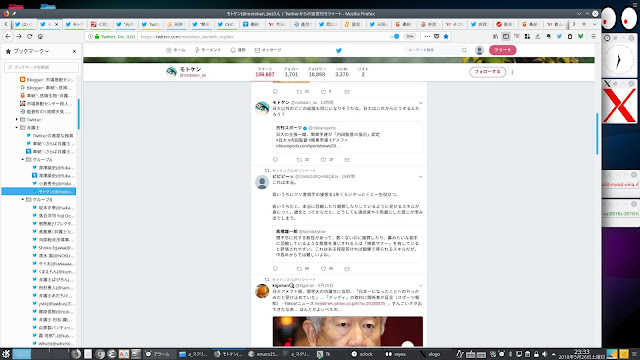Collapse the グループB bookmarks folder
This screenshot has height=360, width=640.
[x=22, y=200]
